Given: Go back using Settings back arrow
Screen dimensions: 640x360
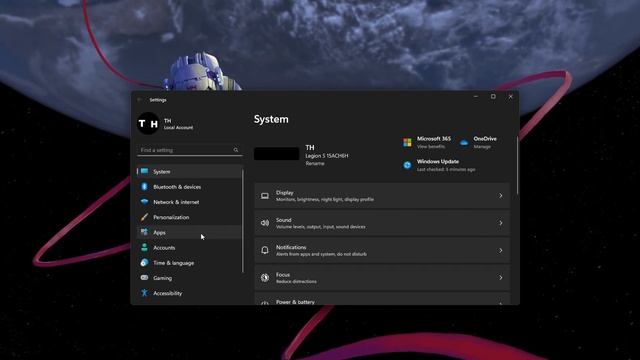Looking at the screenshot, I should point(140,100).
